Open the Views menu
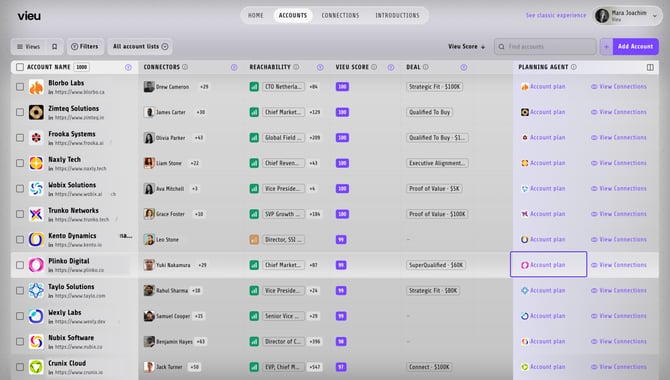This screenshot has height=380, width=670. point(28,47)
